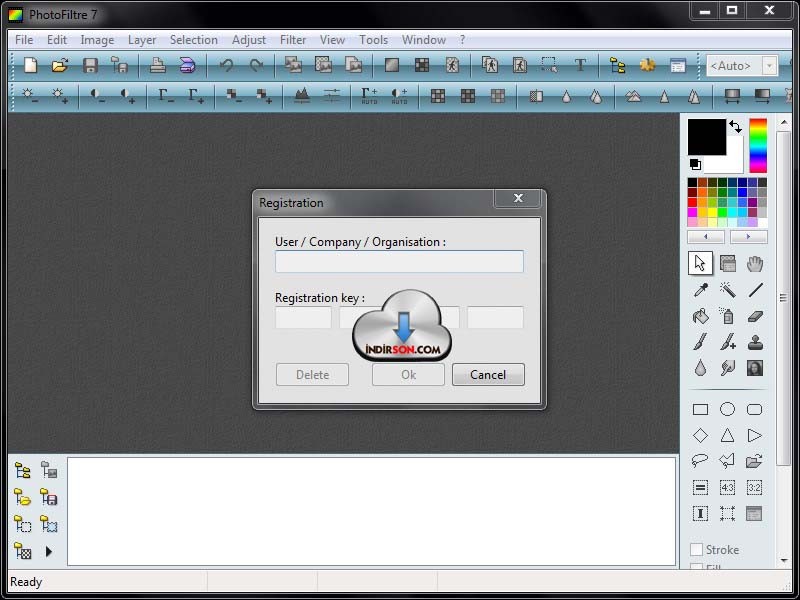Viewport: 800px width, 600px height.
Task: Open the ? help menu
Action: click(x=462, y=40)
